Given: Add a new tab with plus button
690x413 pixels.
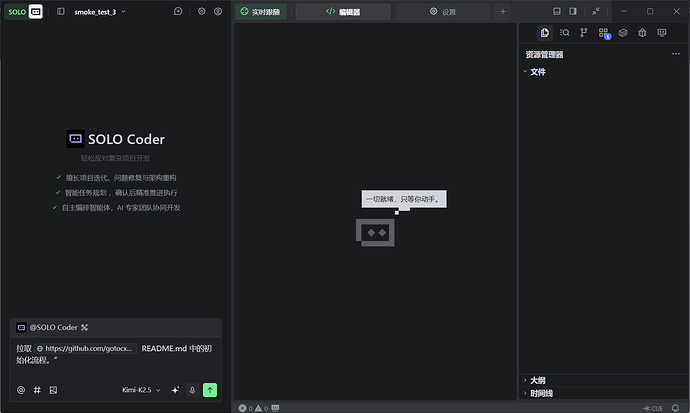Looking at the screenshot, I should [x=503, y=11].
